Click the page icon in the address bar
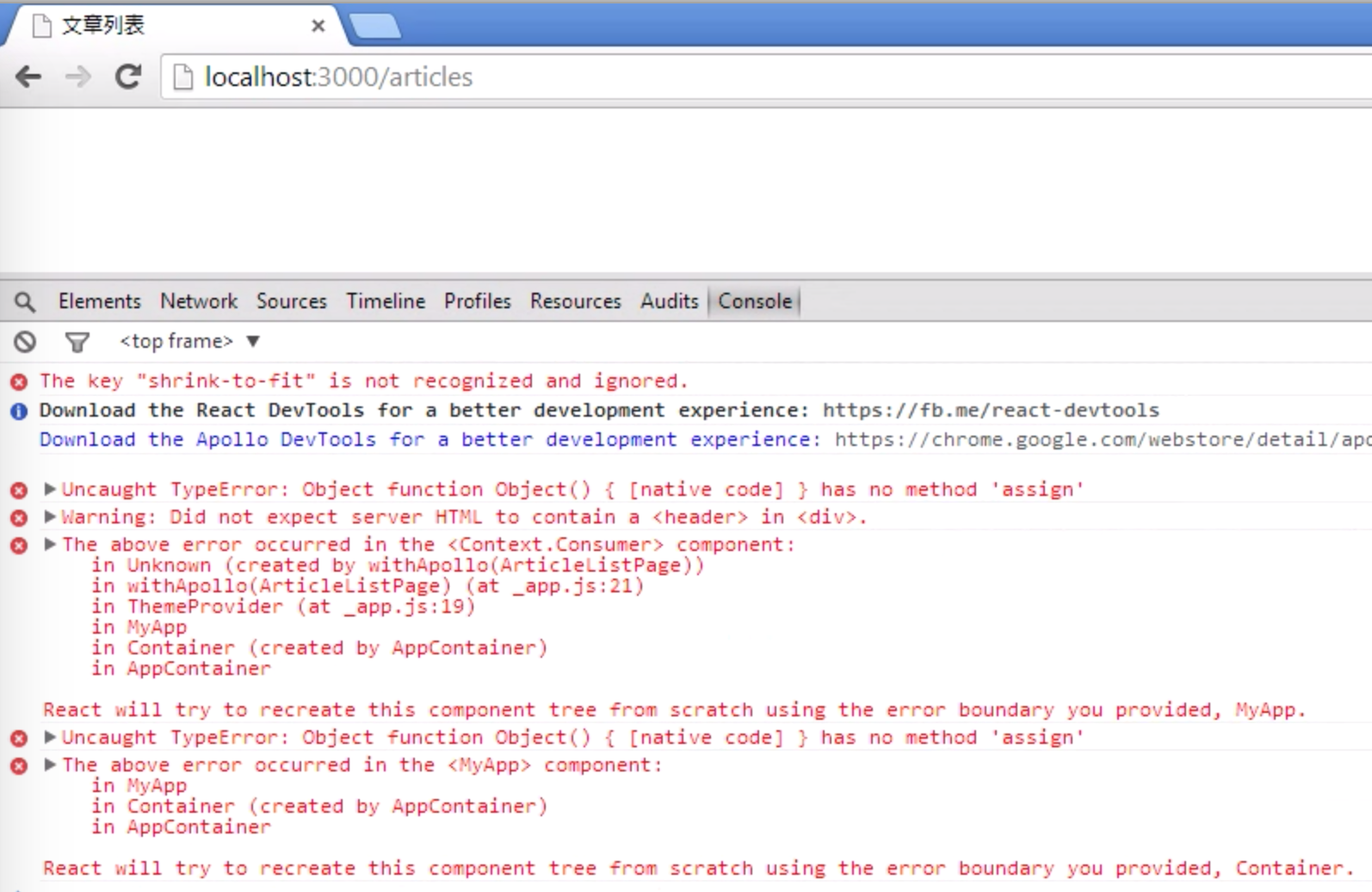This screenshot has width=1372, height=892. pos(182,77)
